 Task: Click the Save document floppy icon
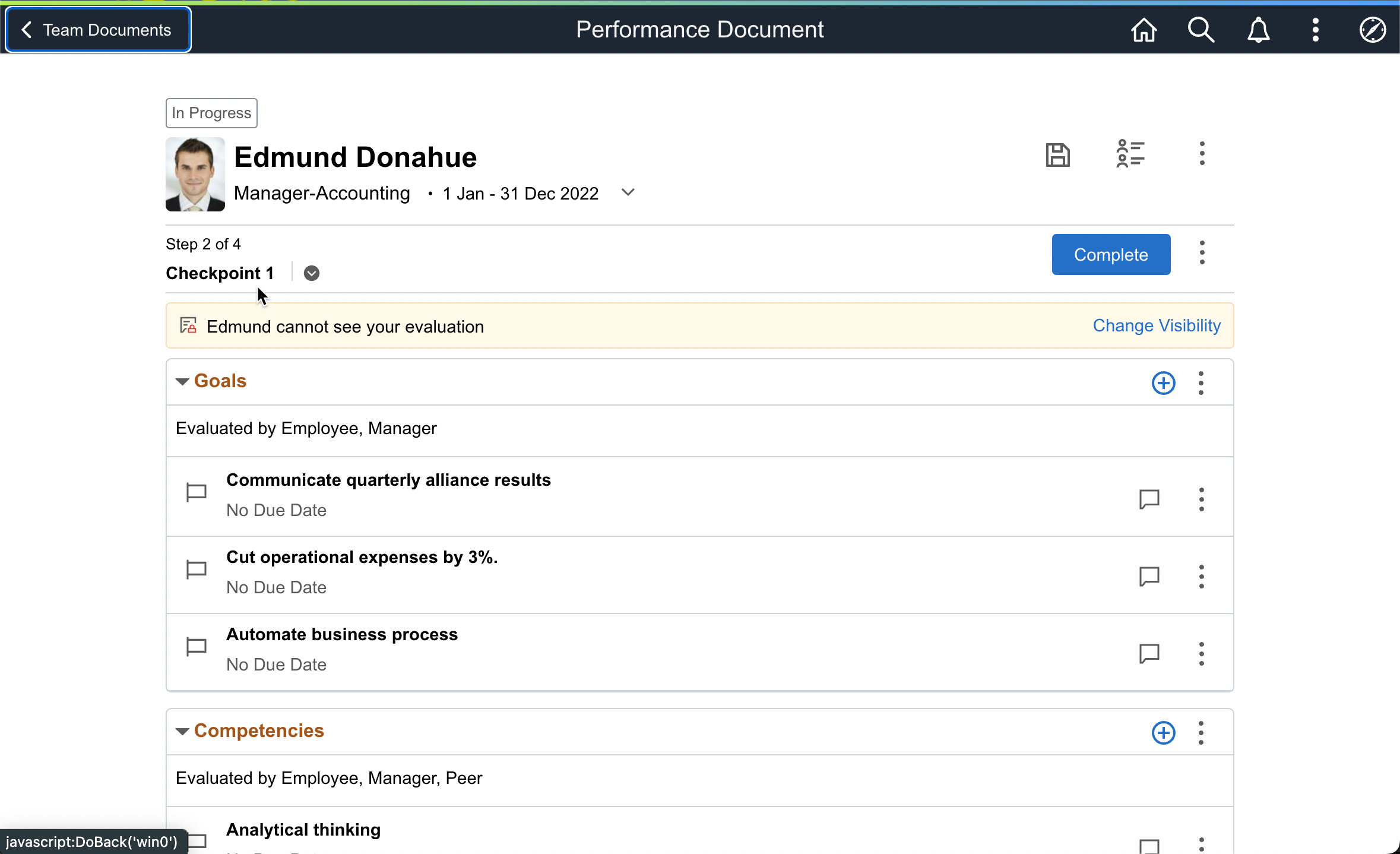[x=1057, y=155]
